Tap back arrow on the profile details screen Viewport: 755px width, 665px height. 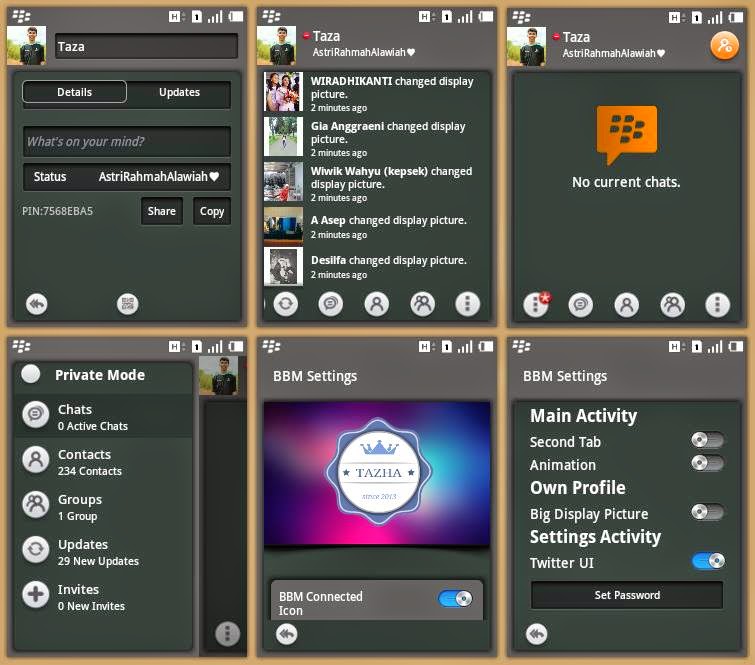tap(37, 304)
